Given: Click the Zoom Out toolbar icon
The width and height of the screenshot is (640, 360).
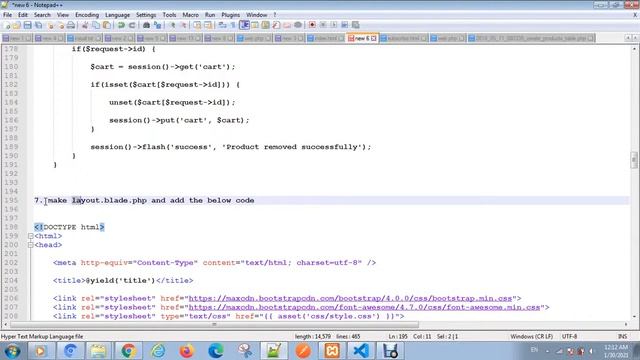Looking at the screenshot, I should coord(183,25).
